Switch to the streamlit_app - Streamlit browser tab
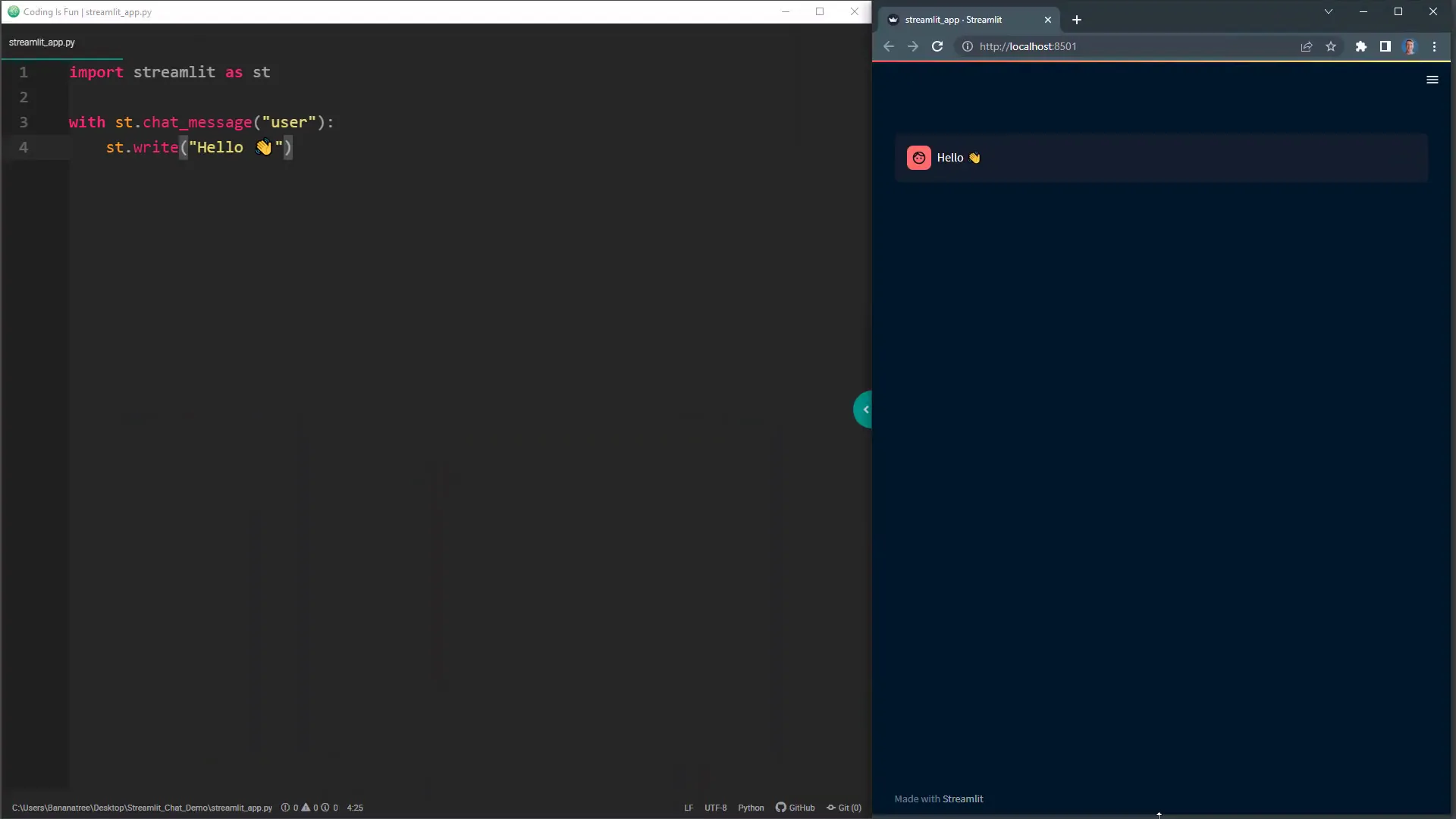 (x=957, y=20)
